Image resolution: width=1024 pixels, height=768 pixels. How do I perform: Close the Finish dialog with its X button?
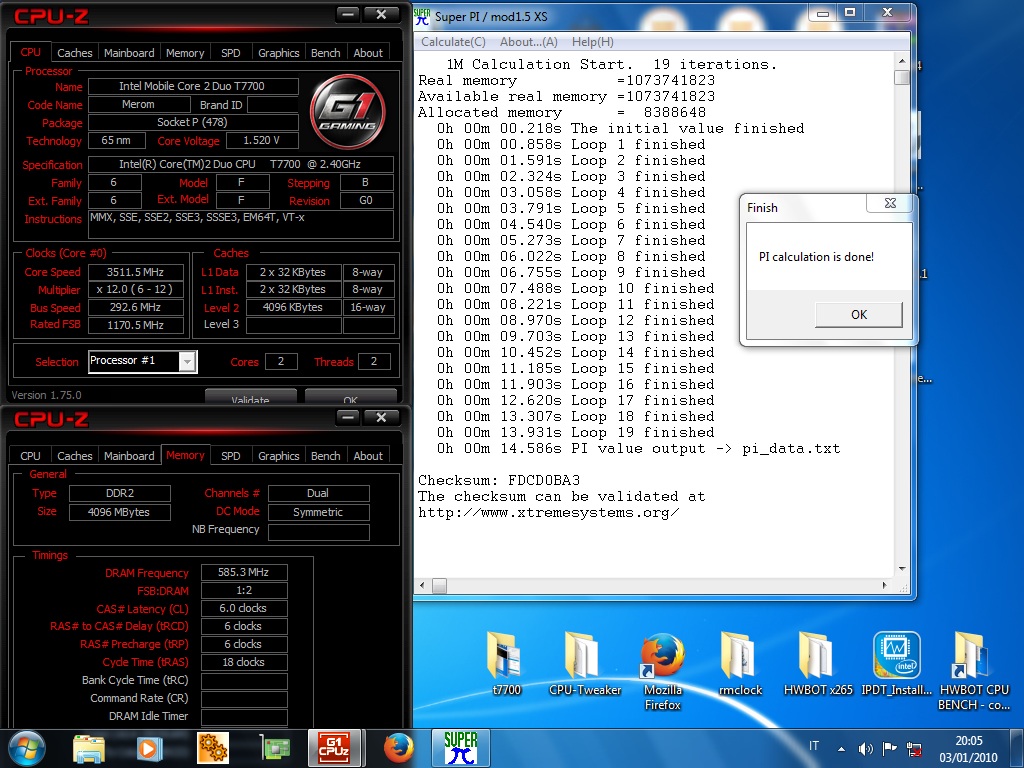(890, 203)
